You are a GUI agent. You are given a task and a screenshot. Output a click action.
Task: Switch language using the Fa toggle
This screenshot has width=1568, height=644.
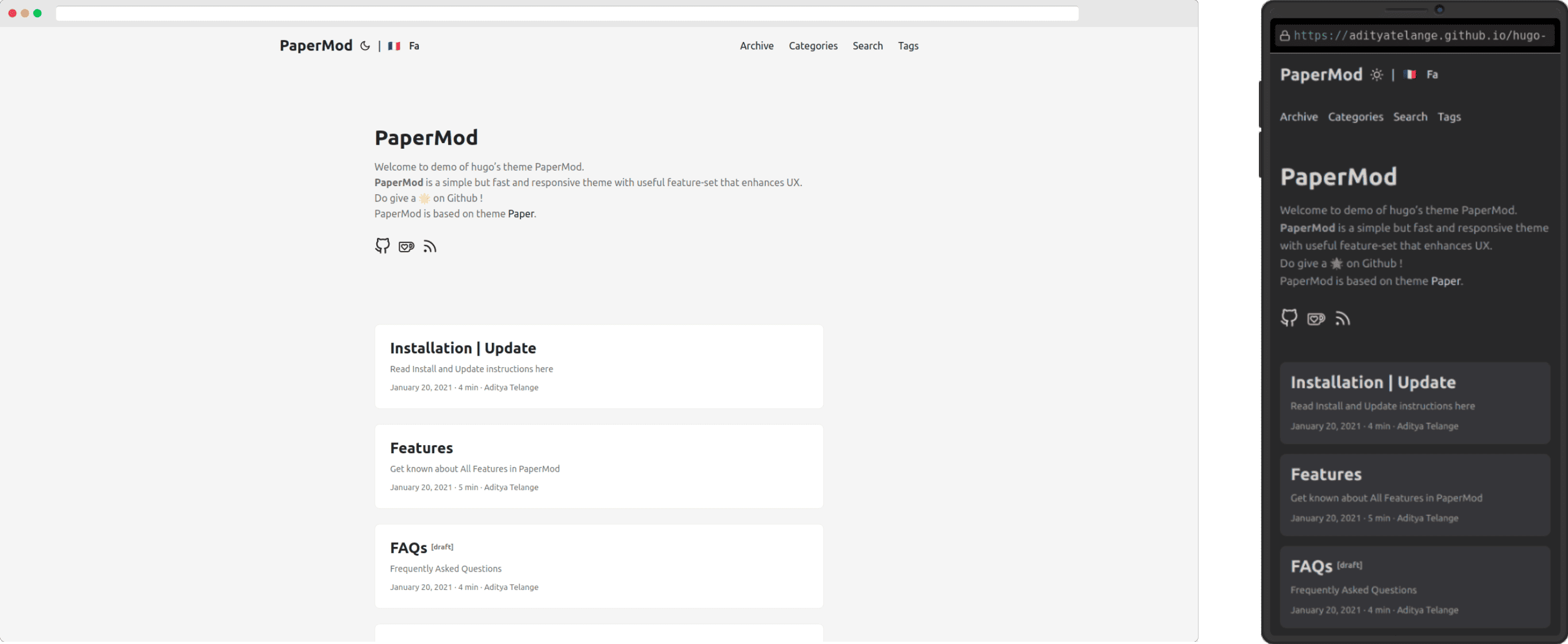point(414,45)
